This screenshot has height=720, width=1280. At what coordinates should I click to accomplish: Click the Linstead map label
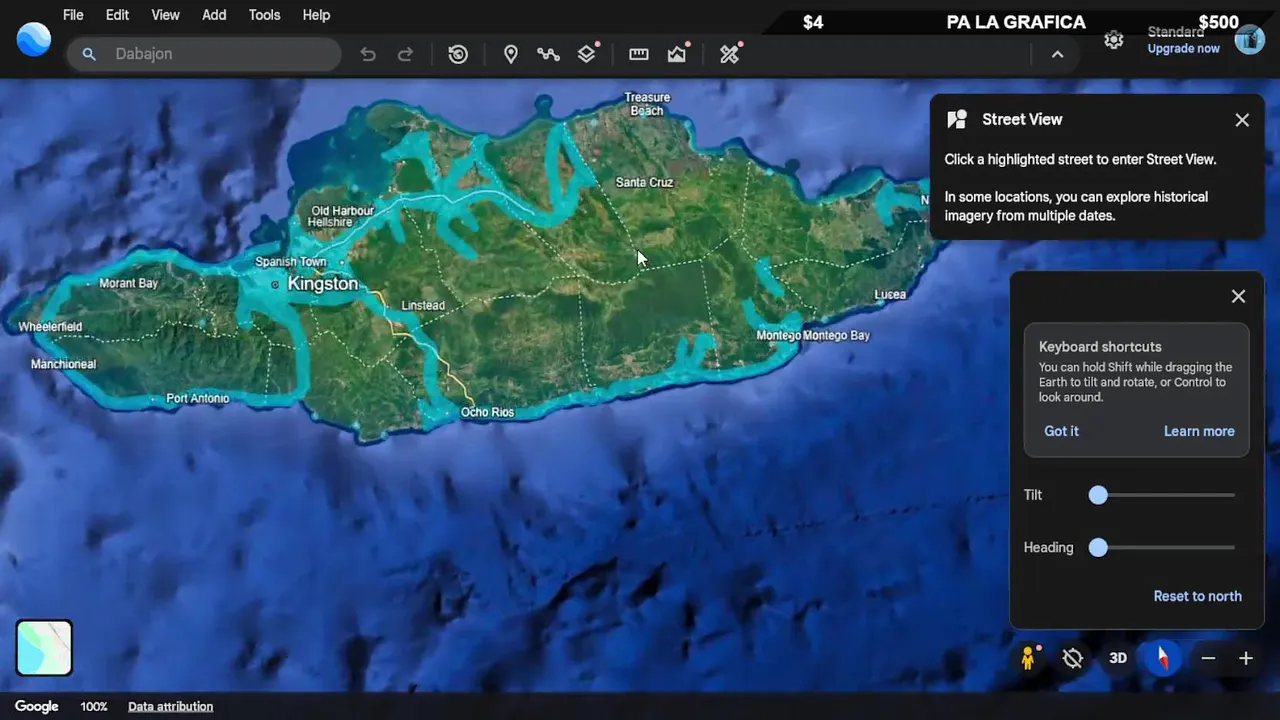click(423, 305)
